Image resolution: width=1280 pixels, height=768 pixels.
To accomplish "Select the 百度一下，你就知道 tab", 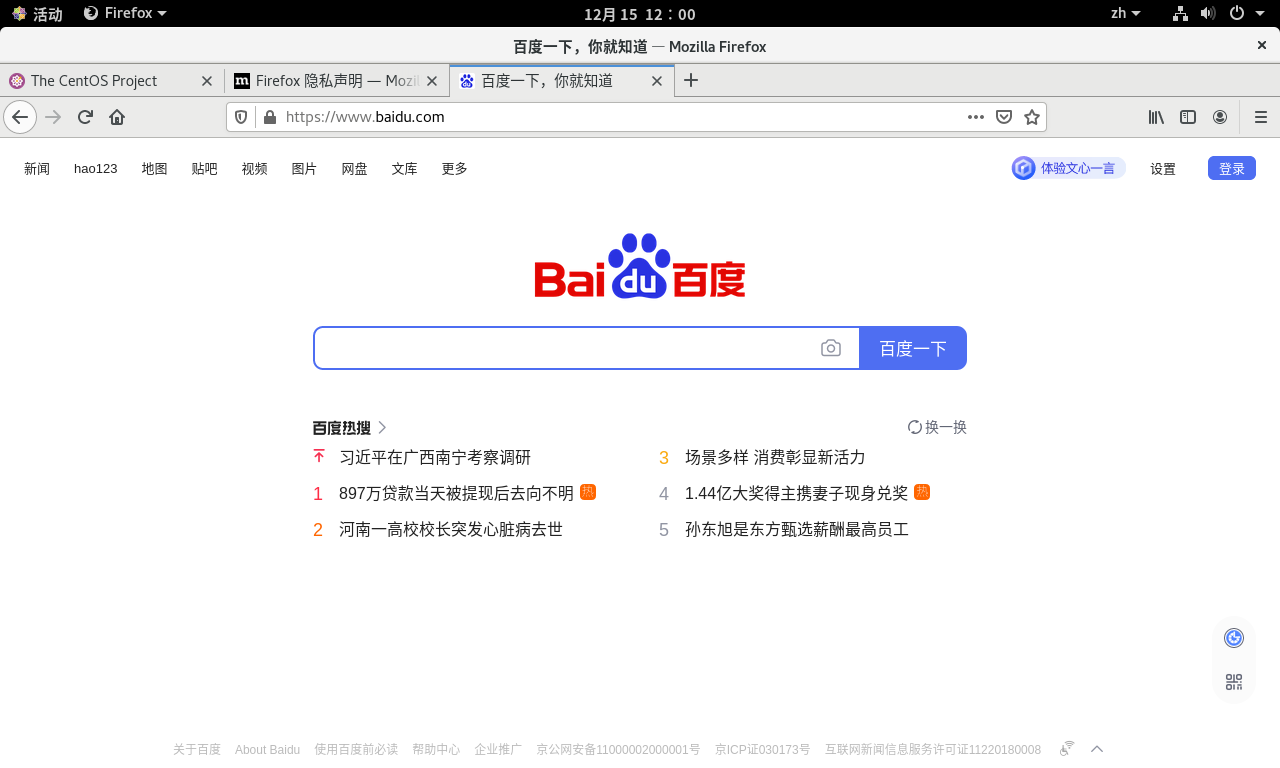I will pos(562,81).
